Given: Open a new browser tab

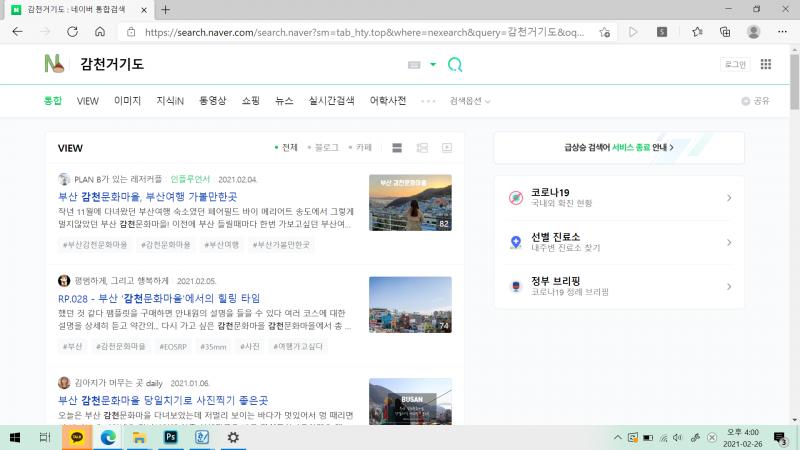Looking at the screenshot, I should (x=165, y=10).
